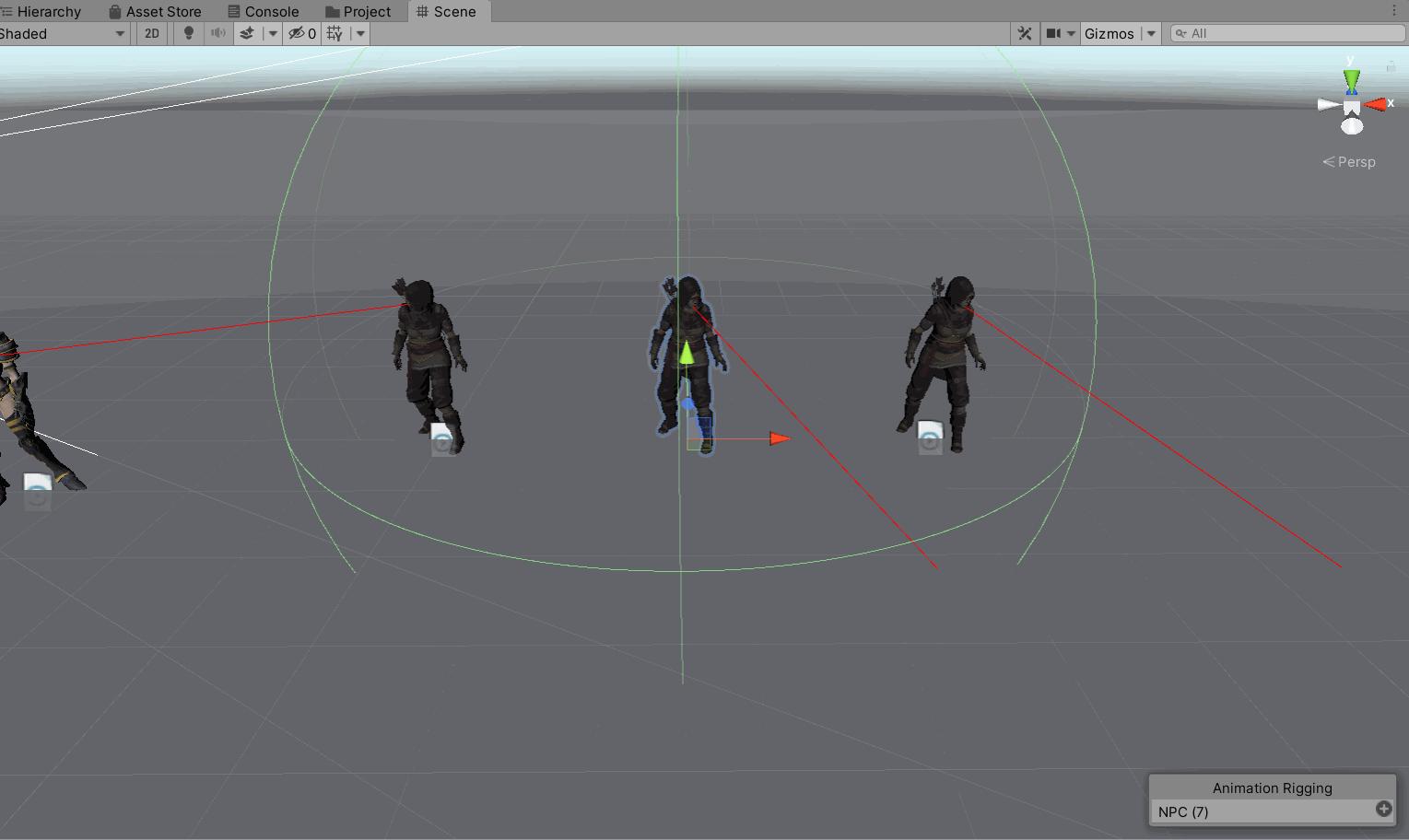Click the script icon near the right NPC's feet
The width and height of the screenshot is (1409, 840).
(930, 437)
